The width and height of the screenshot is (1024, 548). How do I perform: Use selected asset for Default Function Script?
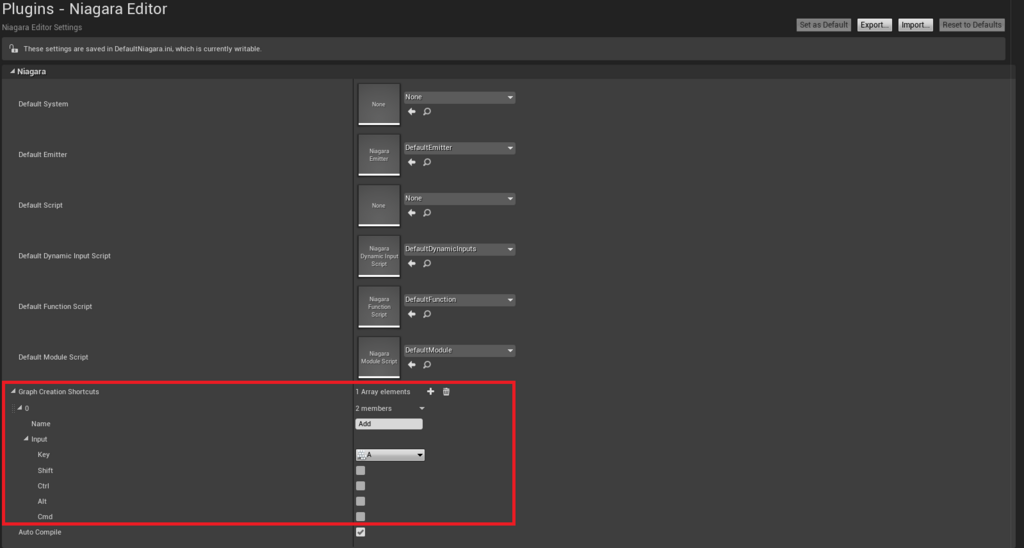click(x=411, y=314)
